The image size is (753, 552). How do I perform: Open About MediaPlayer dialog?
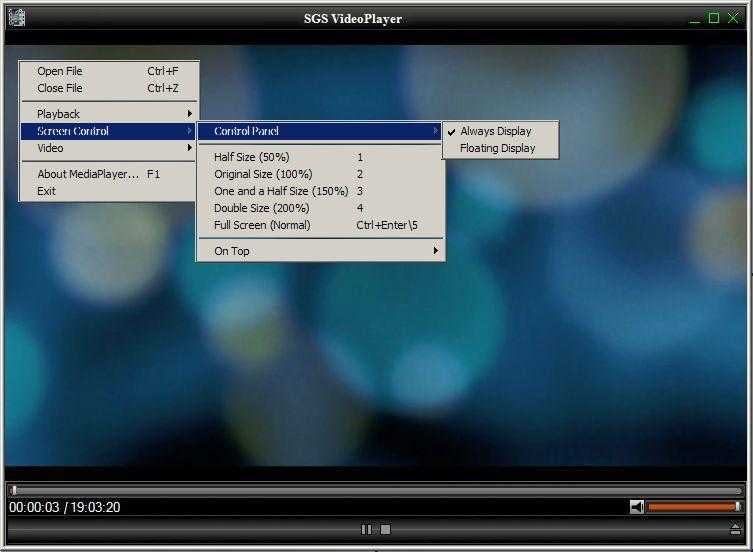109,174
